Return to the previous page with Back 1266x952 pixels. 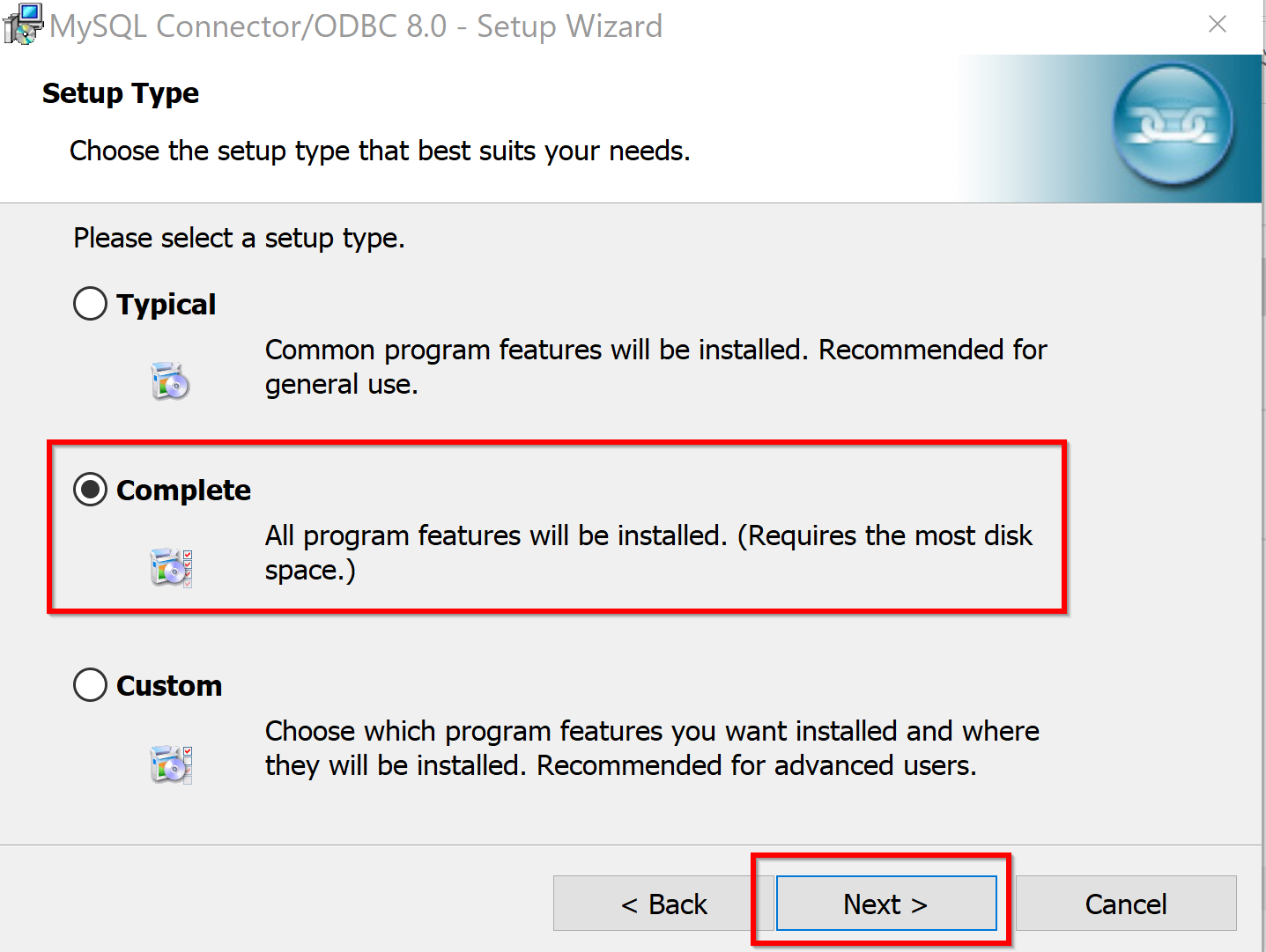tap(663, 904)
